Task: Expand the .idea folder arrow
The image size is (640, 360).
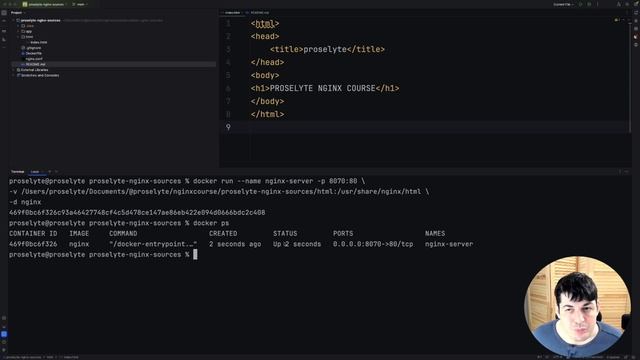Action: click(18, 26)
